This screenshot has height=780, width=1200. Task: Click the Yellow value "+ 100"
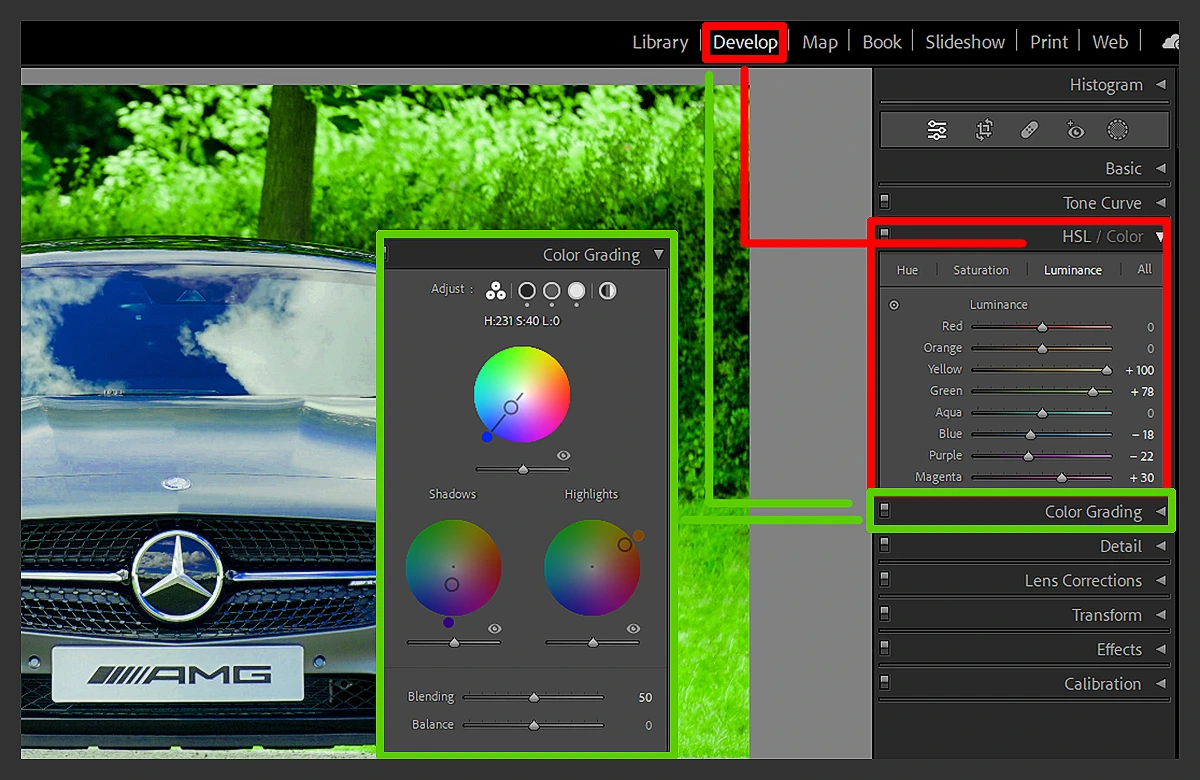pyautogui.click(x=1139, y=370)
